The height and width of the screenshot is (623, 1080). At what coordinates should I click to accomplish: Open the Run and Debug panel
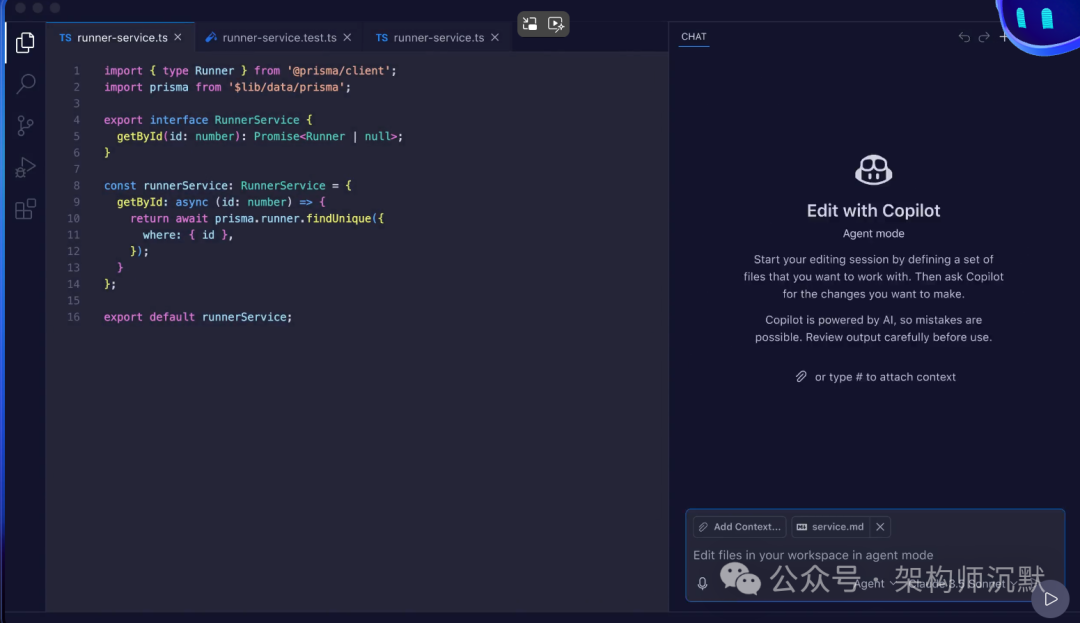click(25, 167)
